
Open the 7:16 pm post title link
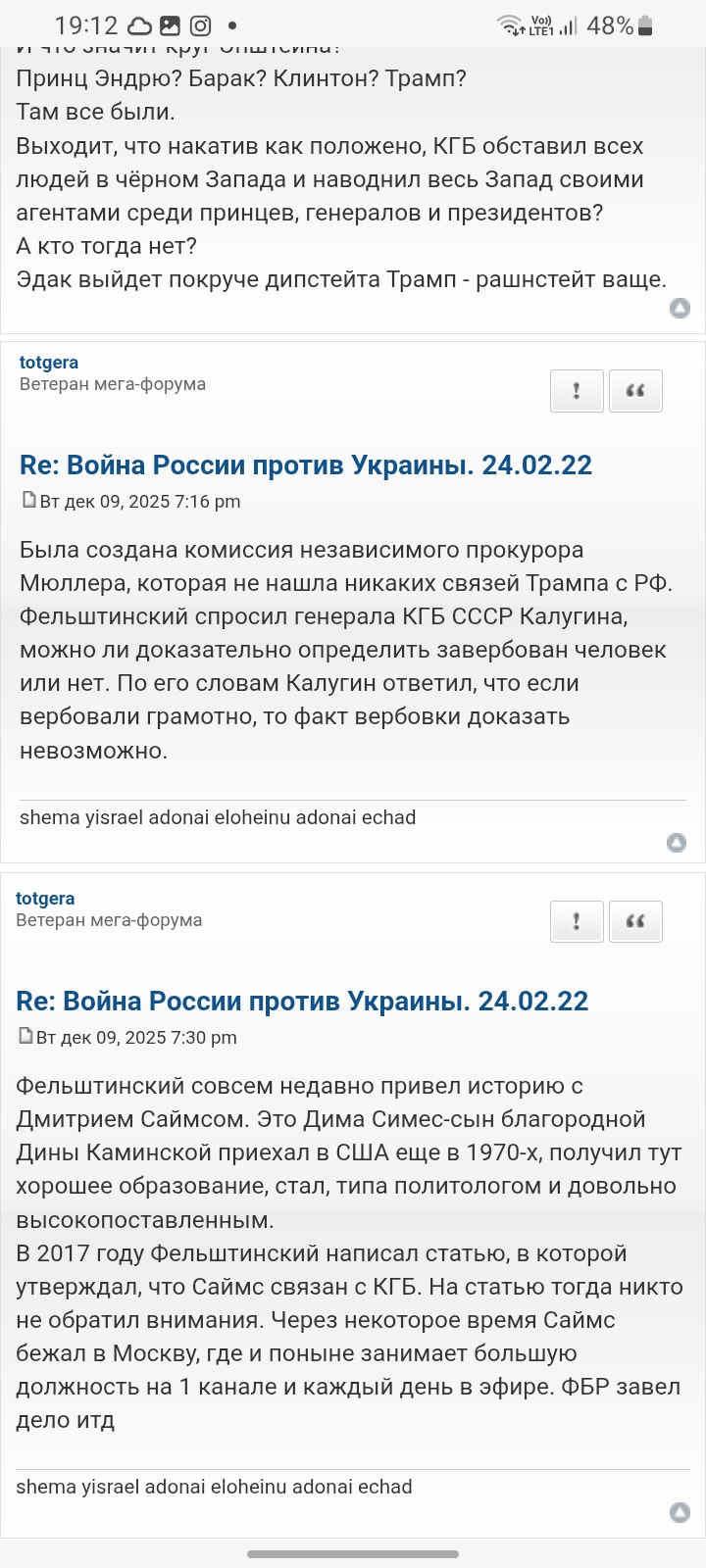point(306,465)
